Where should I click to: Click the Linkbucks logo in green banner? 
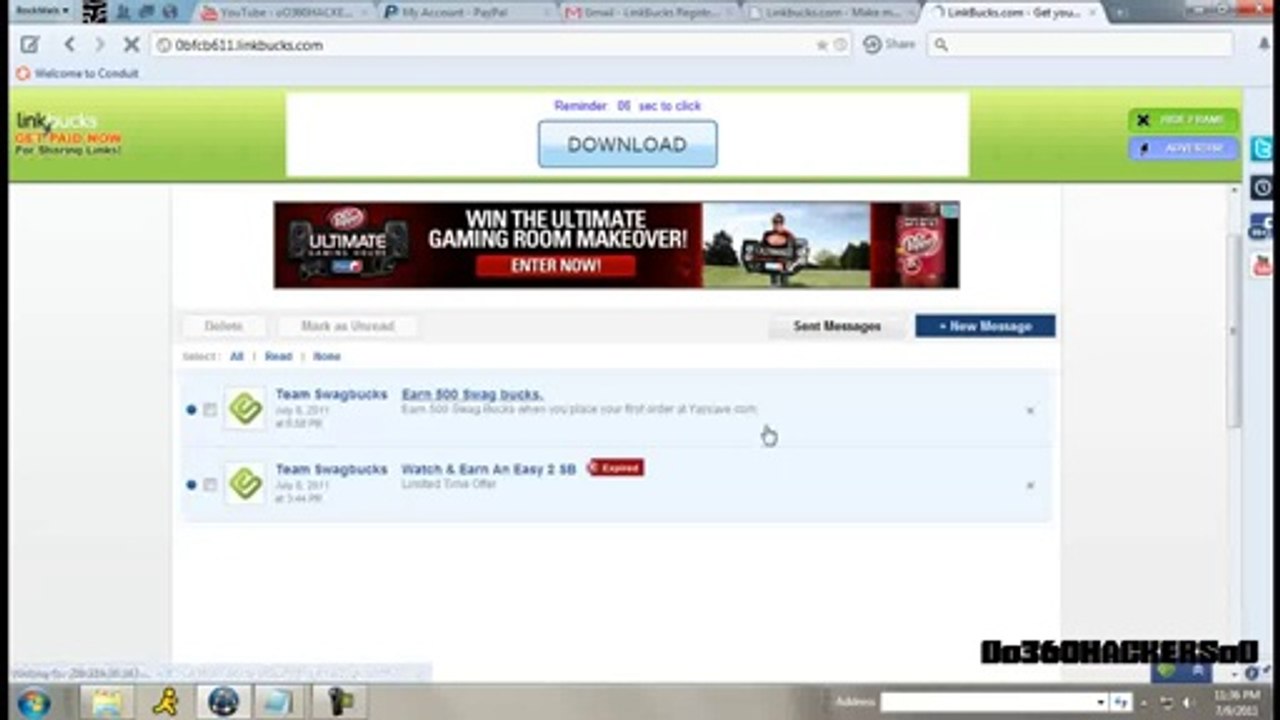[68, 134]
